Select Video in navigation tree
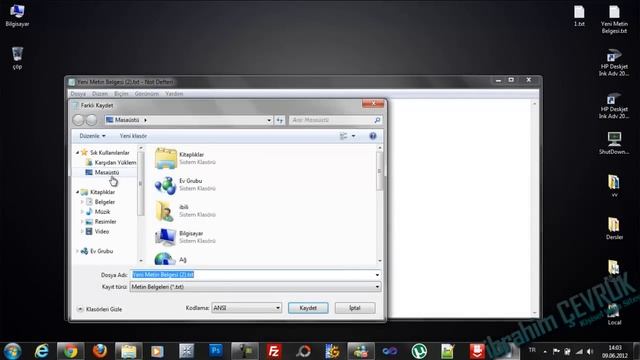Image resolution: width=640 pixels, height=360 pixels. (97, 231)
